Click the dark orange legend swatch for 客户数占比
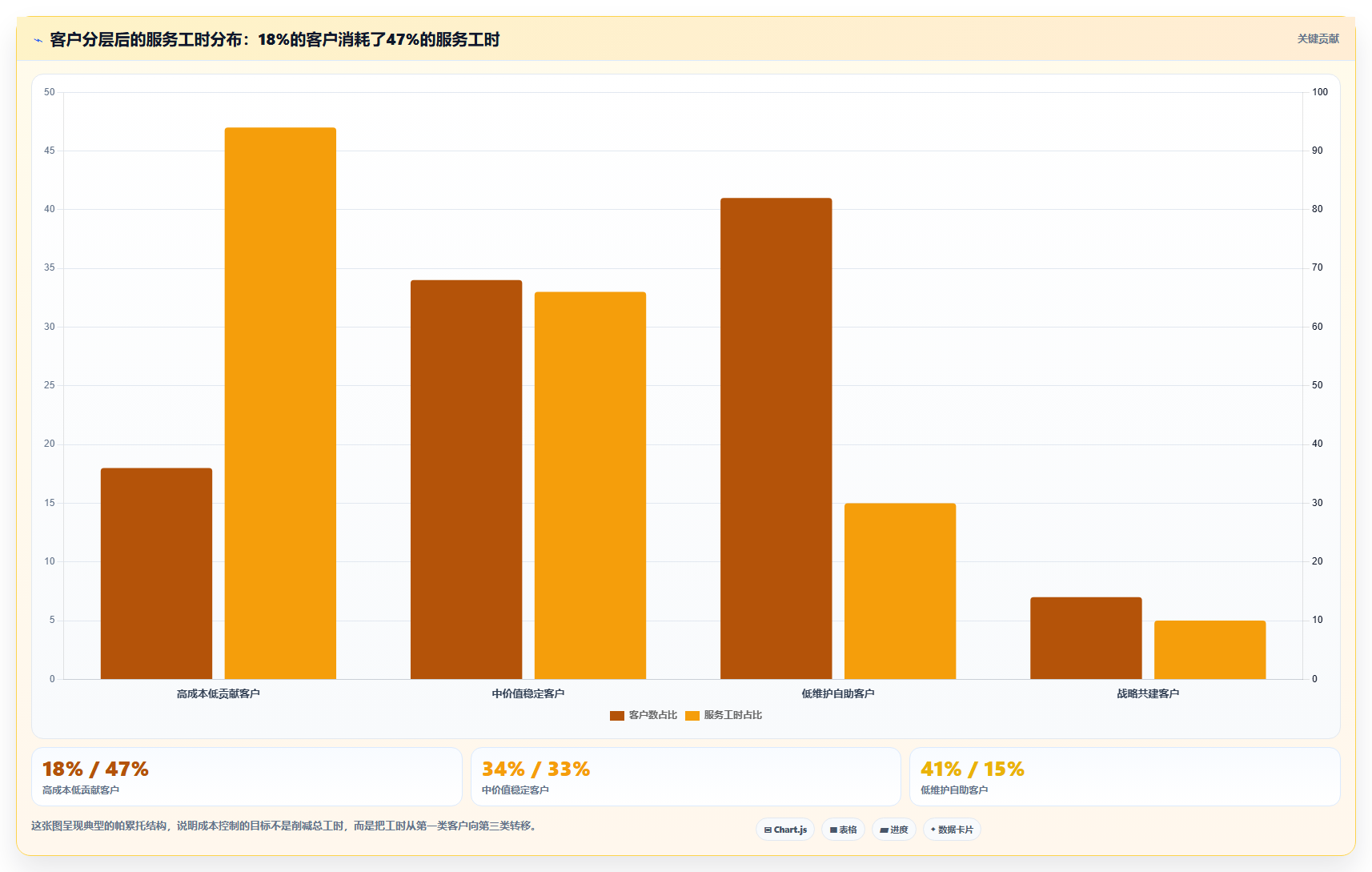This screenshot has height=872, width=1372. pyautogui.click(x=617, y=715)
